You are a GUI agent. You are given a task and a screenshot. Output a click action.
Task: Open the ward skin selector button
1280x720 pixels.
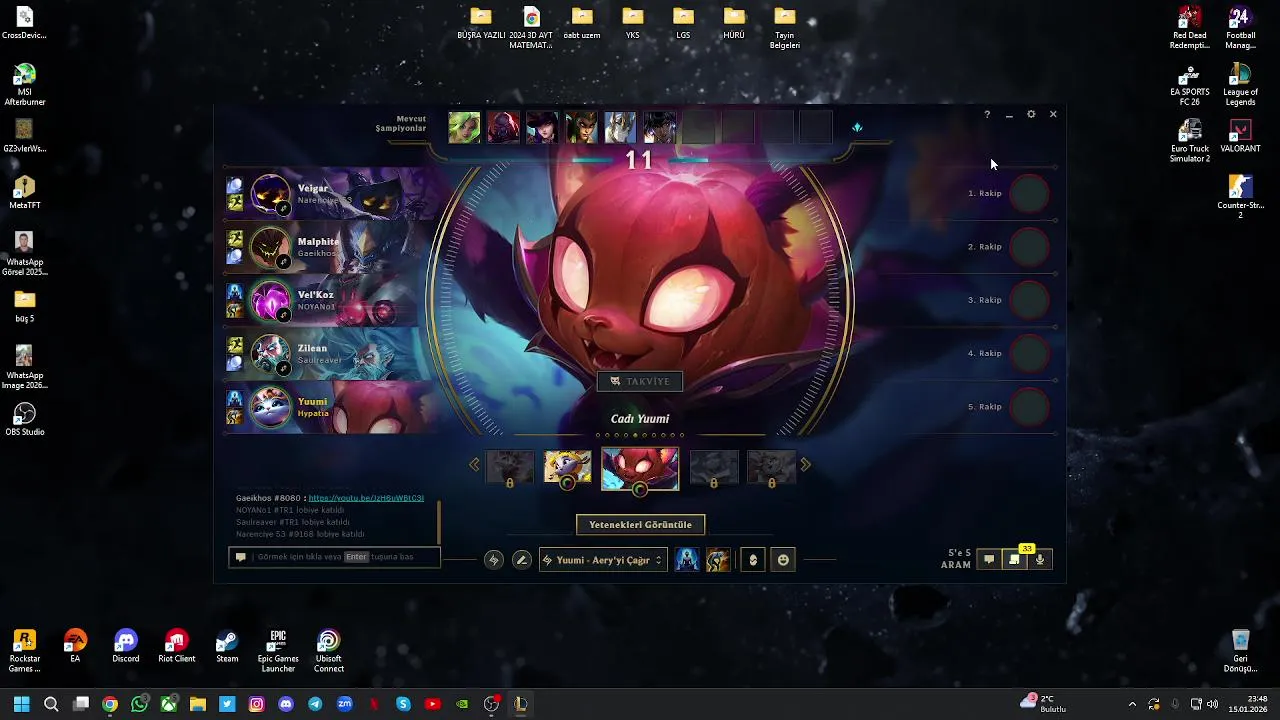click(753, 560)
